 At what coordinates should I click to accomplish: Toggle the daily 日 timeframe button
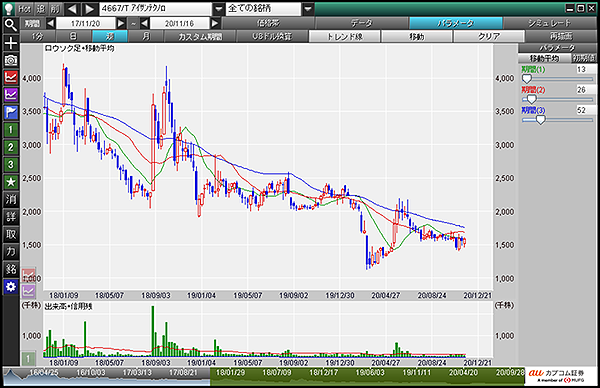(x=73, y=36)
